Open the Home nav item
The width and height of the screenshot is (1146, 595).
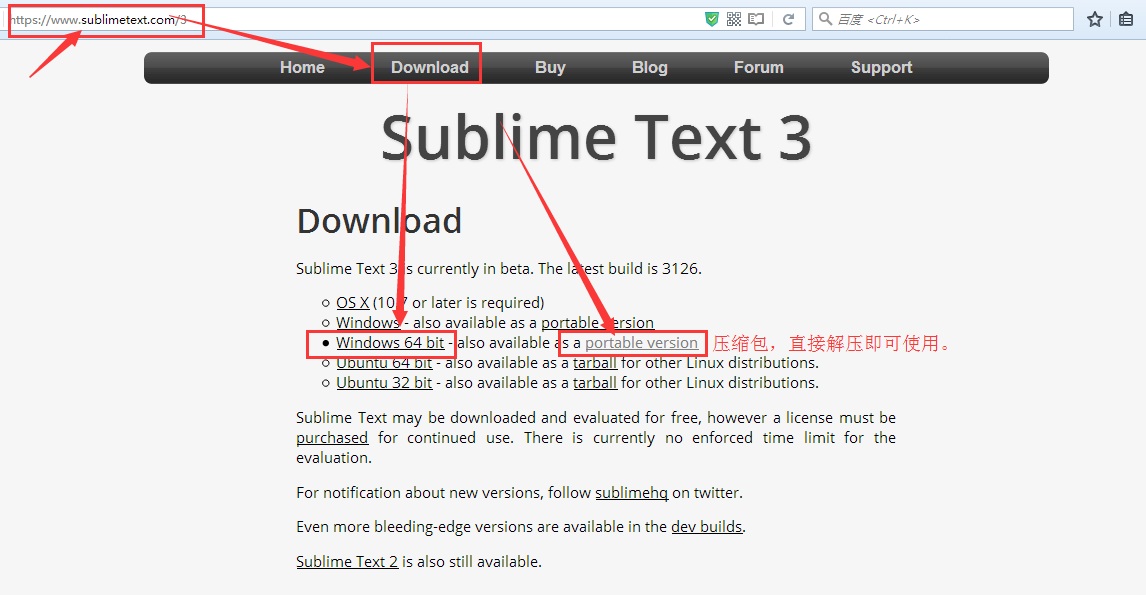coord(302,67)
